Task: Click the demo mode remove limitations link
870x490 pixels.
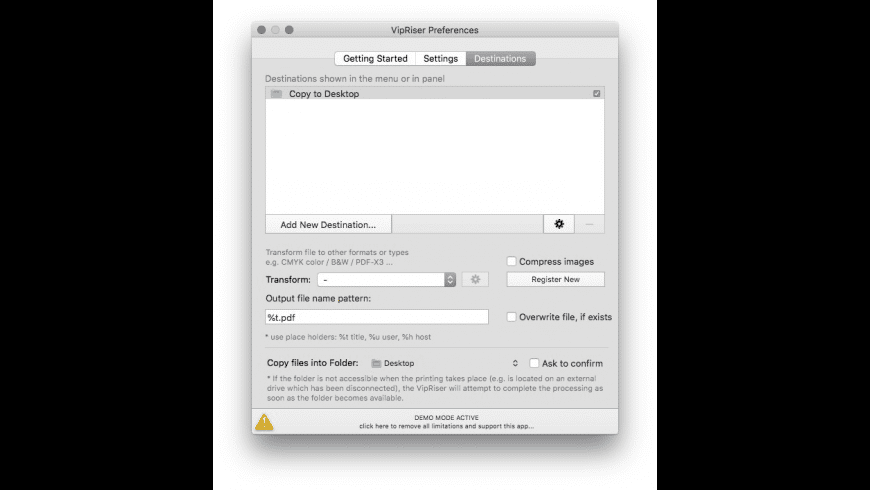Action: pyautogui.click(x=446, y=426)
